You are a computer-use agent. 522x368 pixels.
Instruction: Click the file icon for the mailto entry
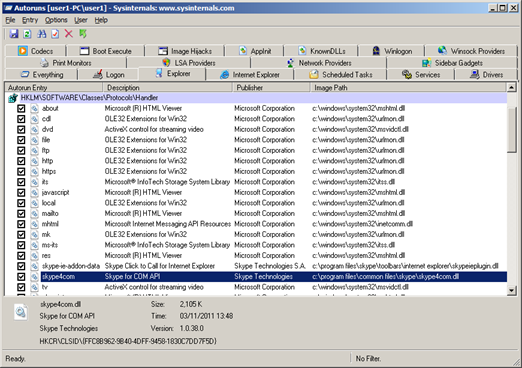(x=35, y=214)
